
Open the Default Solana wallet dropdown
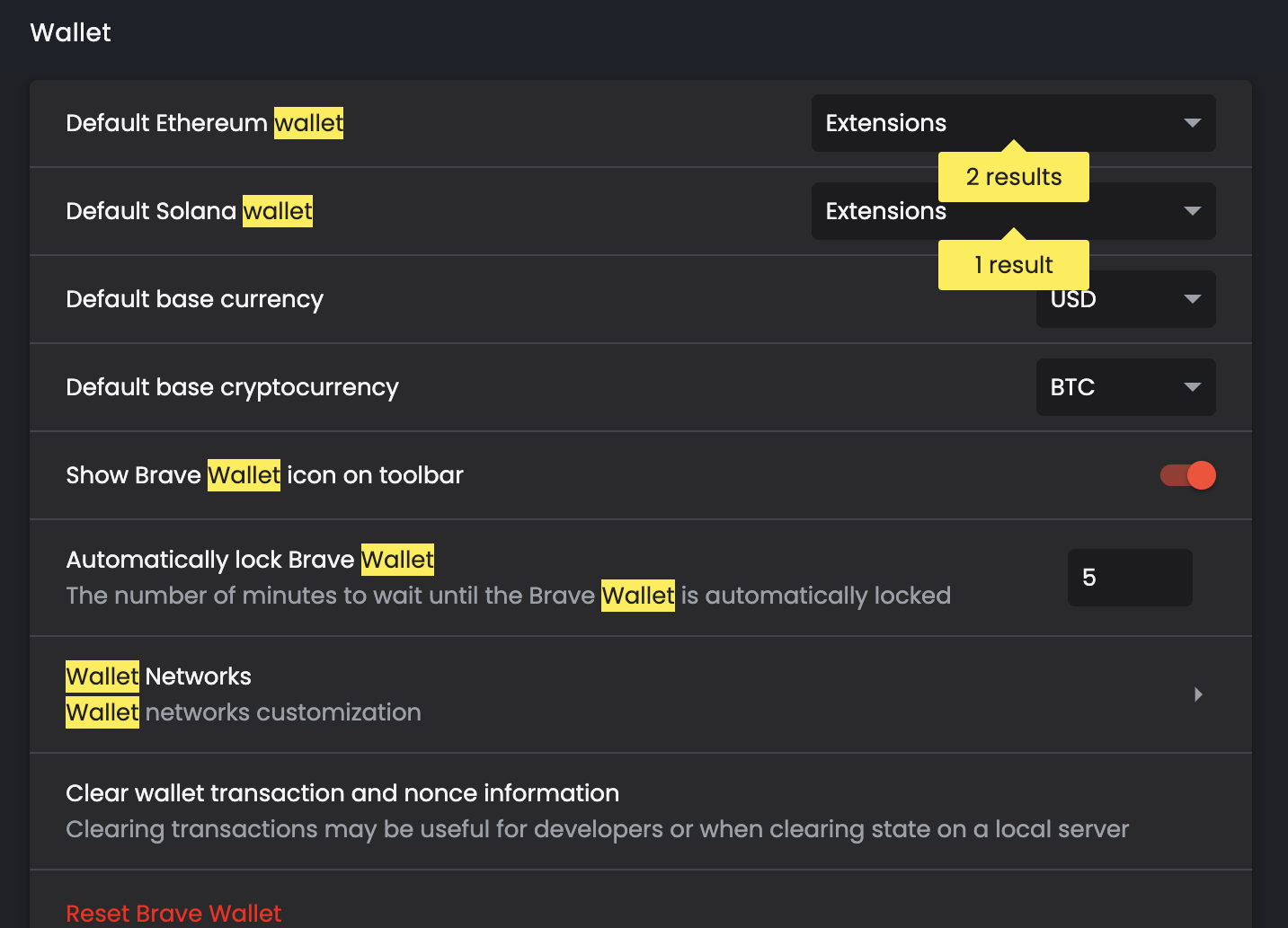(x=1014, y=211)
